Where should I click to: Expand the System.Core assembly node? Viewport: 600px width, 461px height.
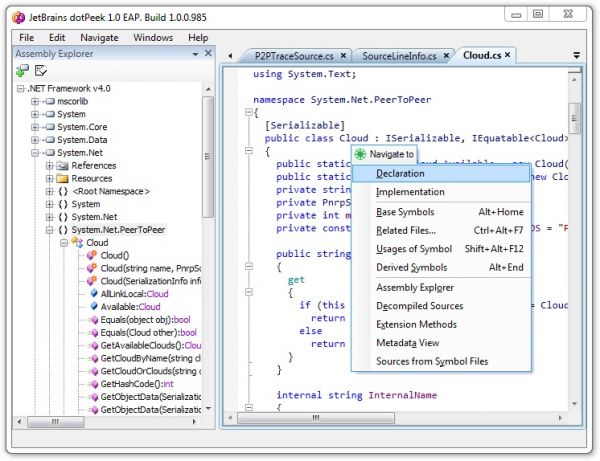click(35, 127)
